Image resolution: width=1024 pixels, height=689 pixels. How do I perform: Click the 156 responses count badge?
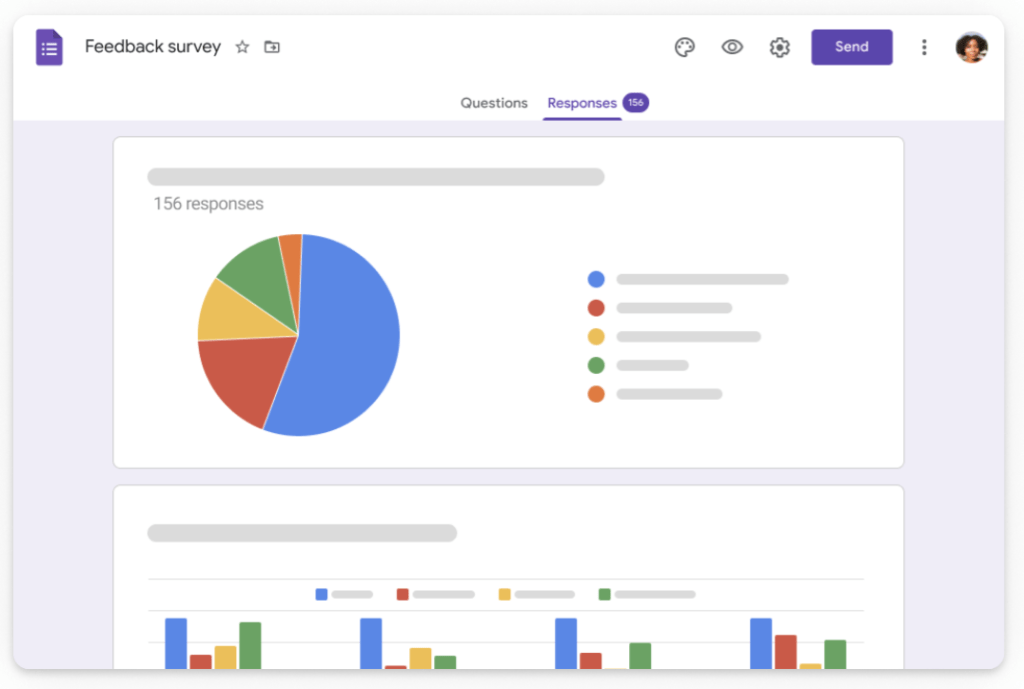635,103
